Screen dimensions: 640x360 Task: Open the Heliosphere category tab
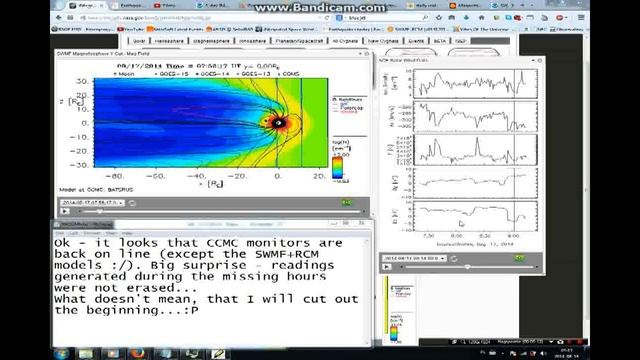coord(169,41)
